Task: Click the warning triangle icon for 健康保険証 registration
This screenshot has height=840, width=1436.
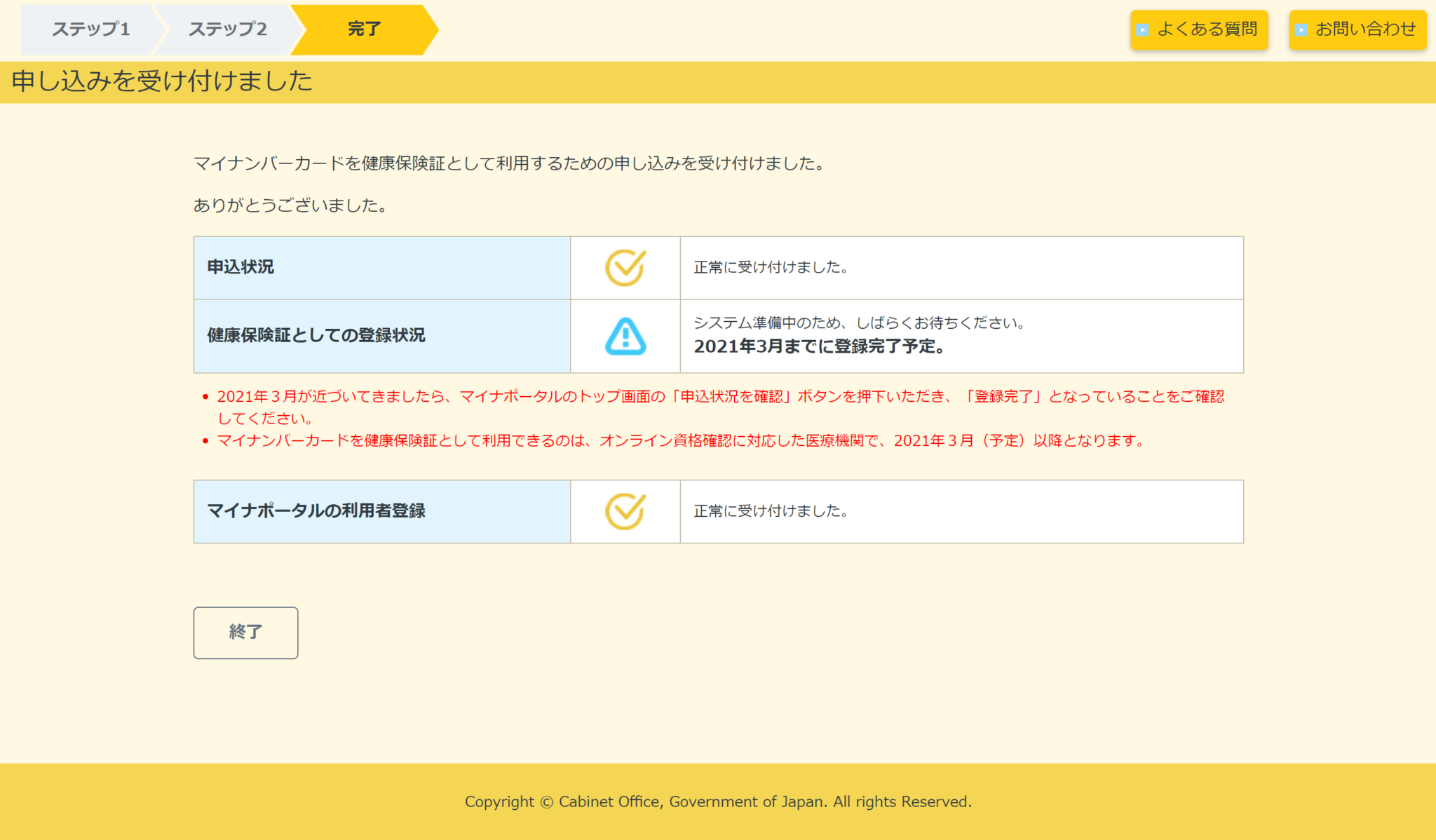Action: [625, 336]
